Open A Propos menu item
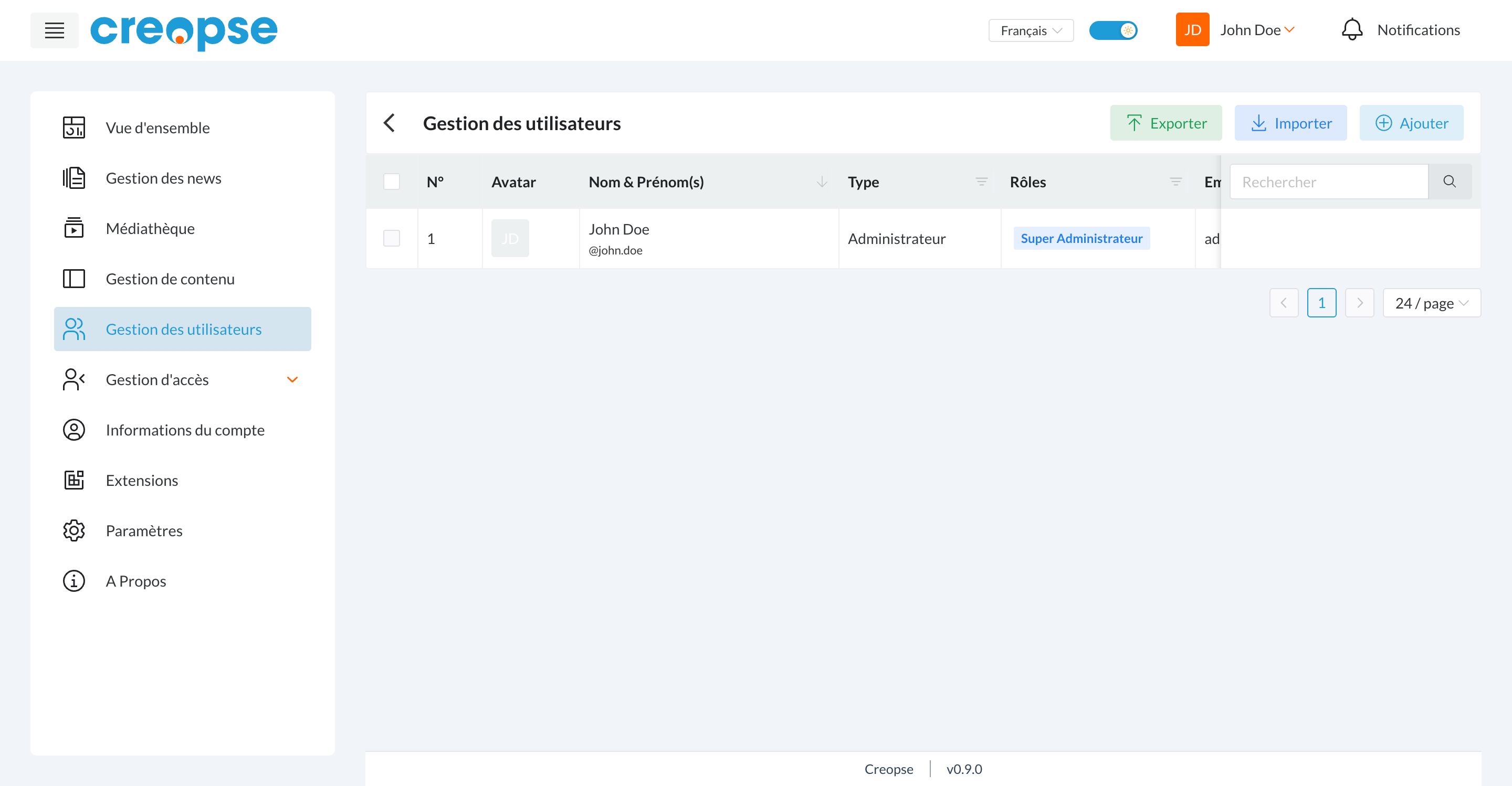1512x786 pixels. click(183, 581)
